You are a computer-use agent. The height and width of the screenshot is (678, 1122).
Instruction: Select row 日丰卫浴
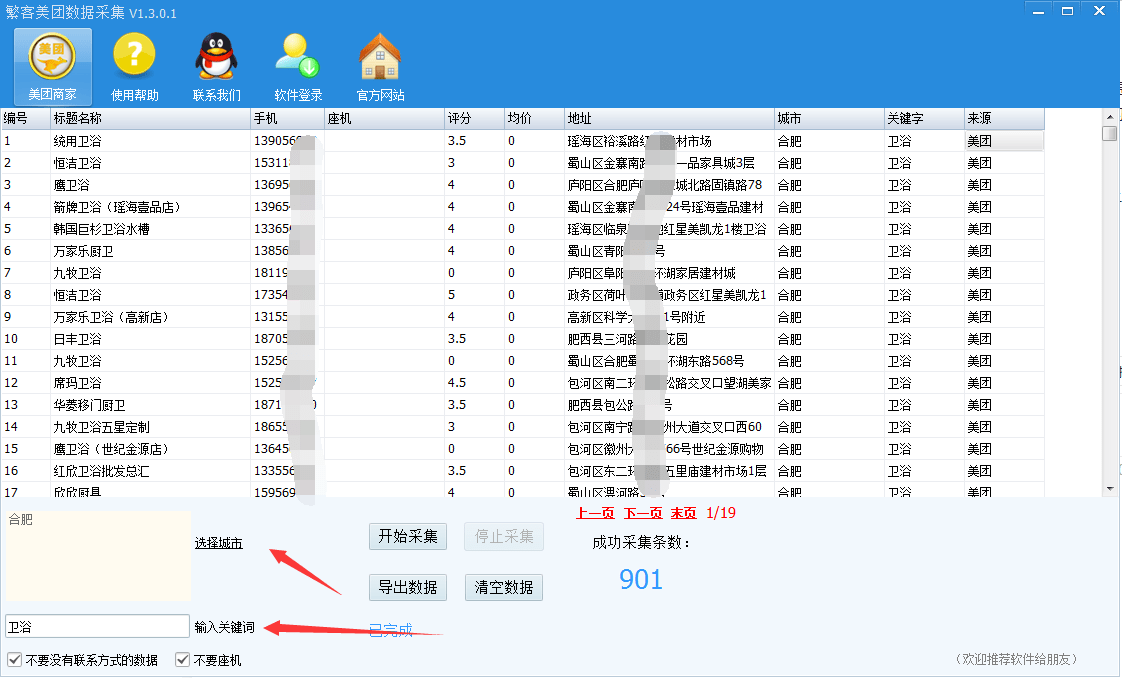522,339
